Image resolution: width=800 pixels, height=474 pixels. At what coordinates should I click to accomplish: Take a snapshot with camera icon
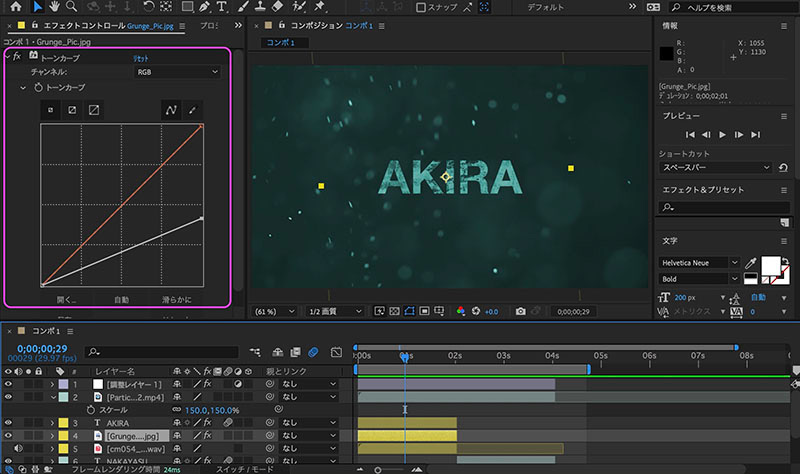[x=520, y=311]
